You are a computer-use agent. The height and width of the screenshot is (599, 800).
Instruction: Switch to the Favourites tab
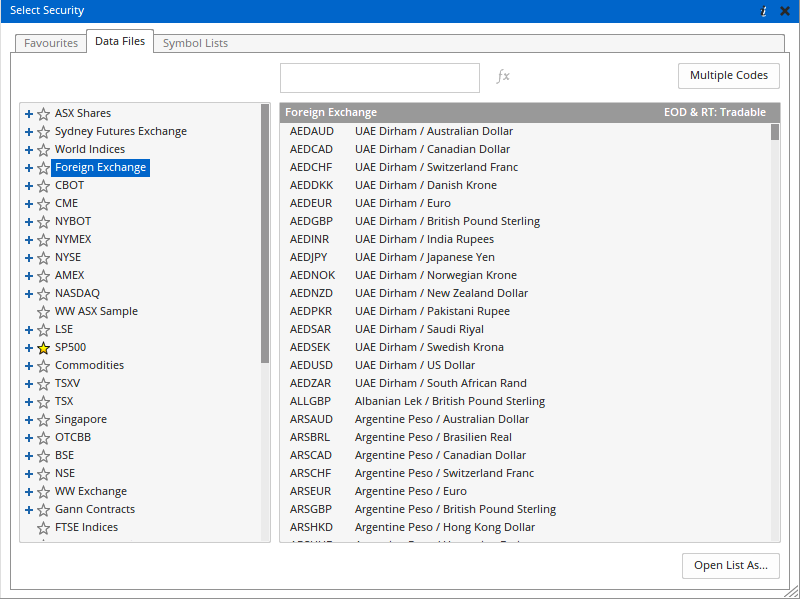coord(51,43)
